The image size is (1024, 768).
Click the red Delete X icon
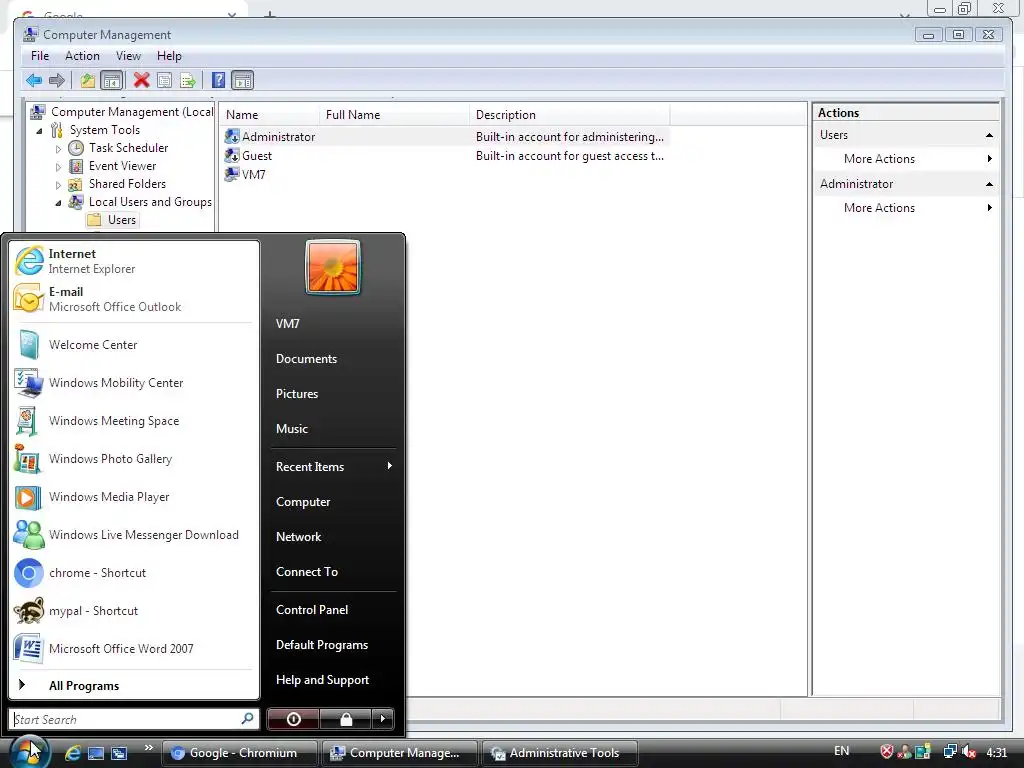click(141, 80)
